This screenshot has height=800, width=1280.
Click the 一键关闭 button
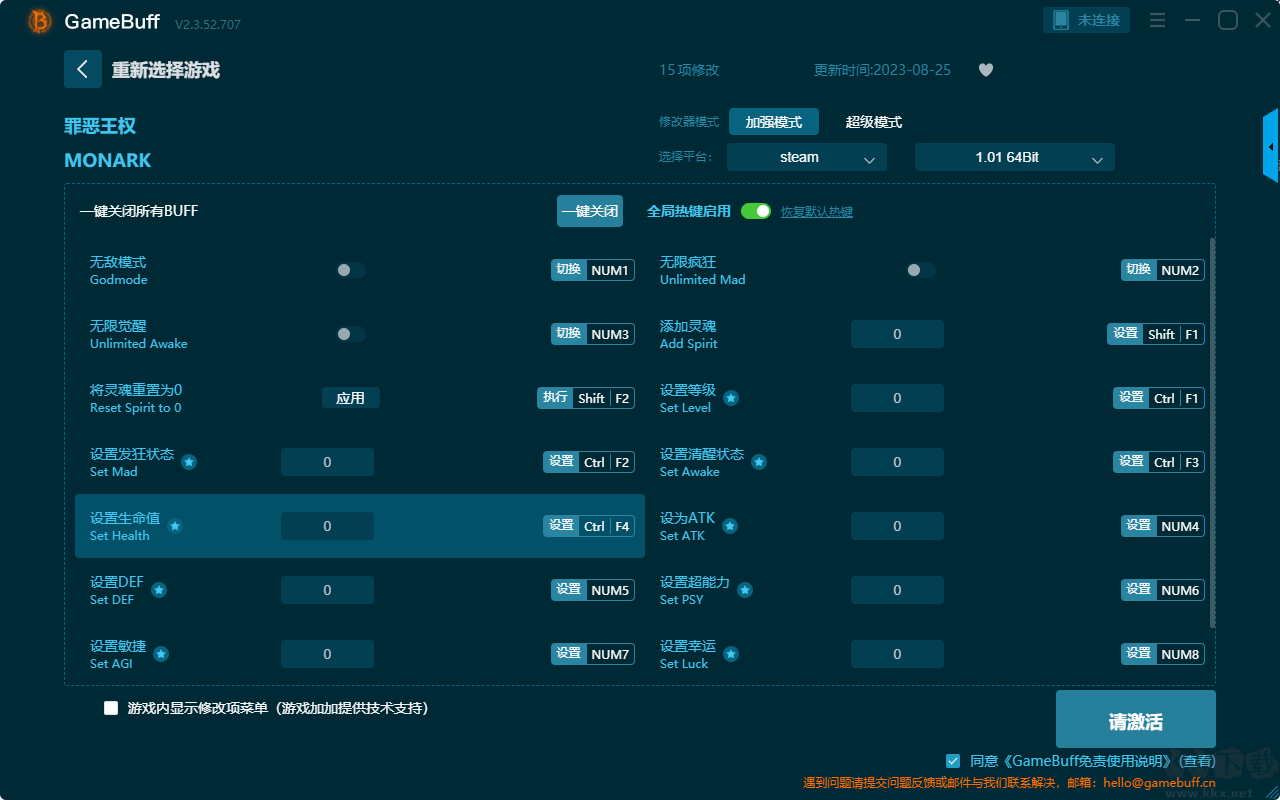click(x=590, y=211)
